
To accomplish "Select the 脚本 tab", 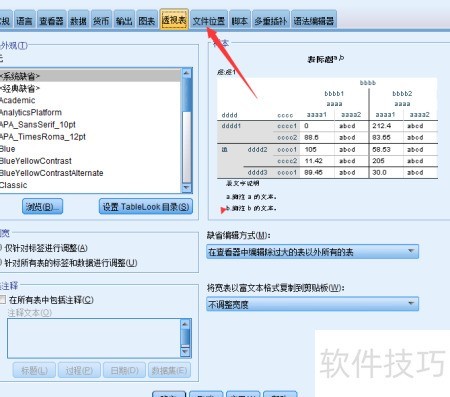I will coord(239,21).
